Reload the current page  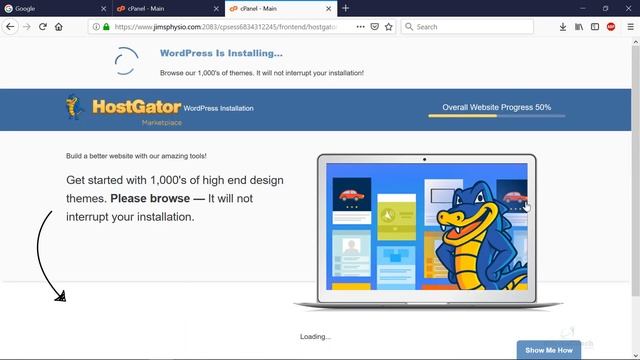point(43,27)
